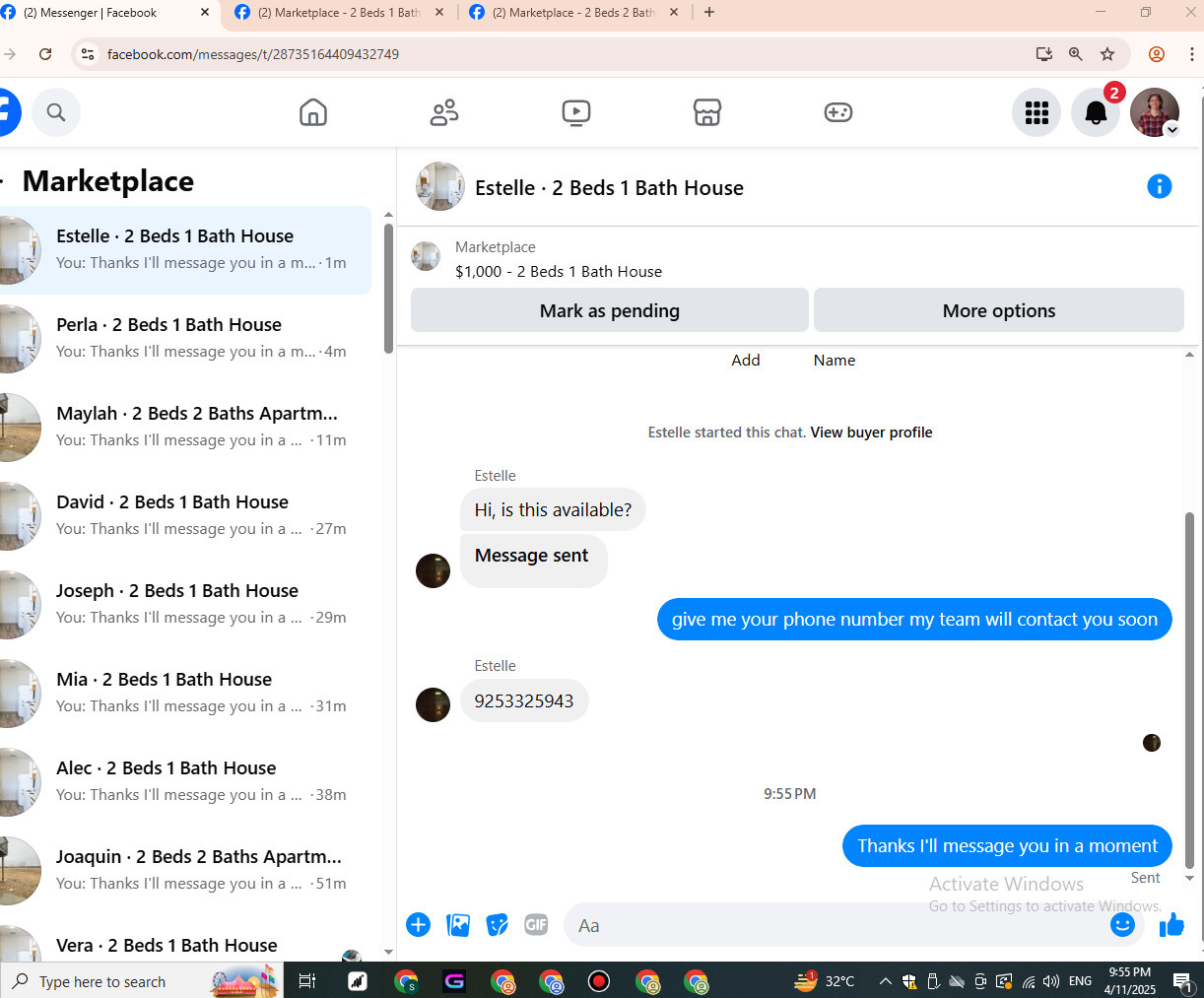Click 'Hi, is this available?' message bubble
This screenshot has width=1204, height=998.
tap(553, 509)
